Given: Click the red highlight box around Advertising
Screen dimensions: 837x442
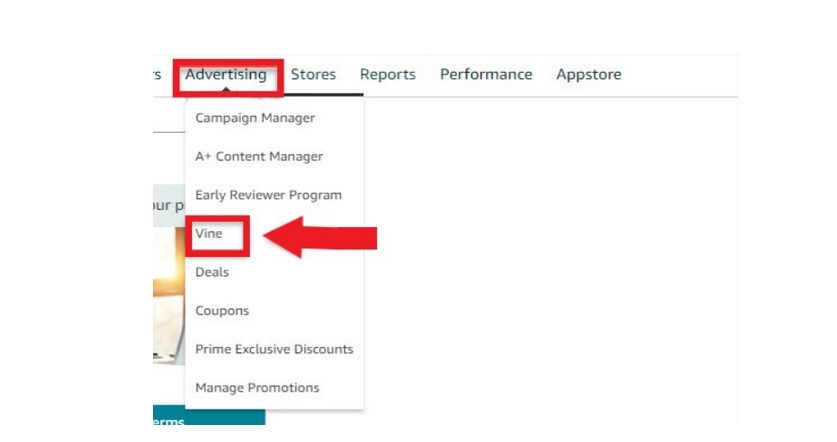Looking at the screenshot, I should coord(228,78).
